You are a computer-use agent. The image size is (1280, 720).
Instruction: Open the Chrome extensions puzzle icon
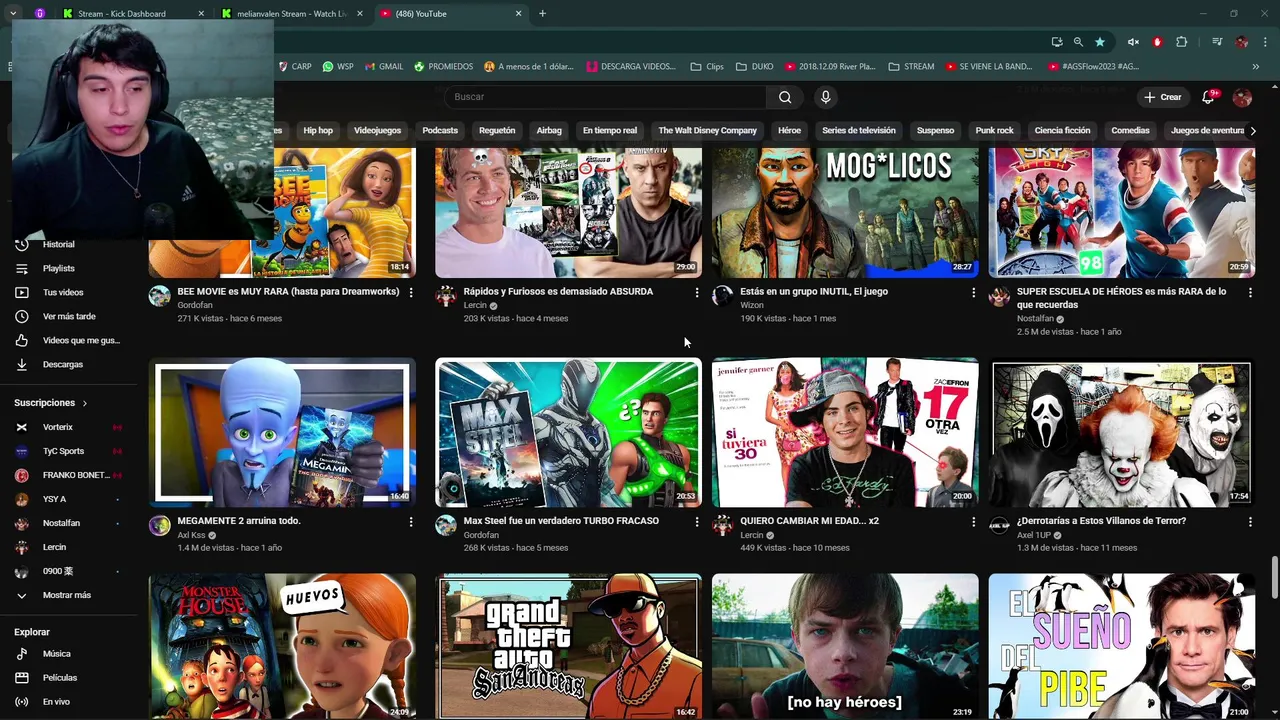pos(1182,42)
